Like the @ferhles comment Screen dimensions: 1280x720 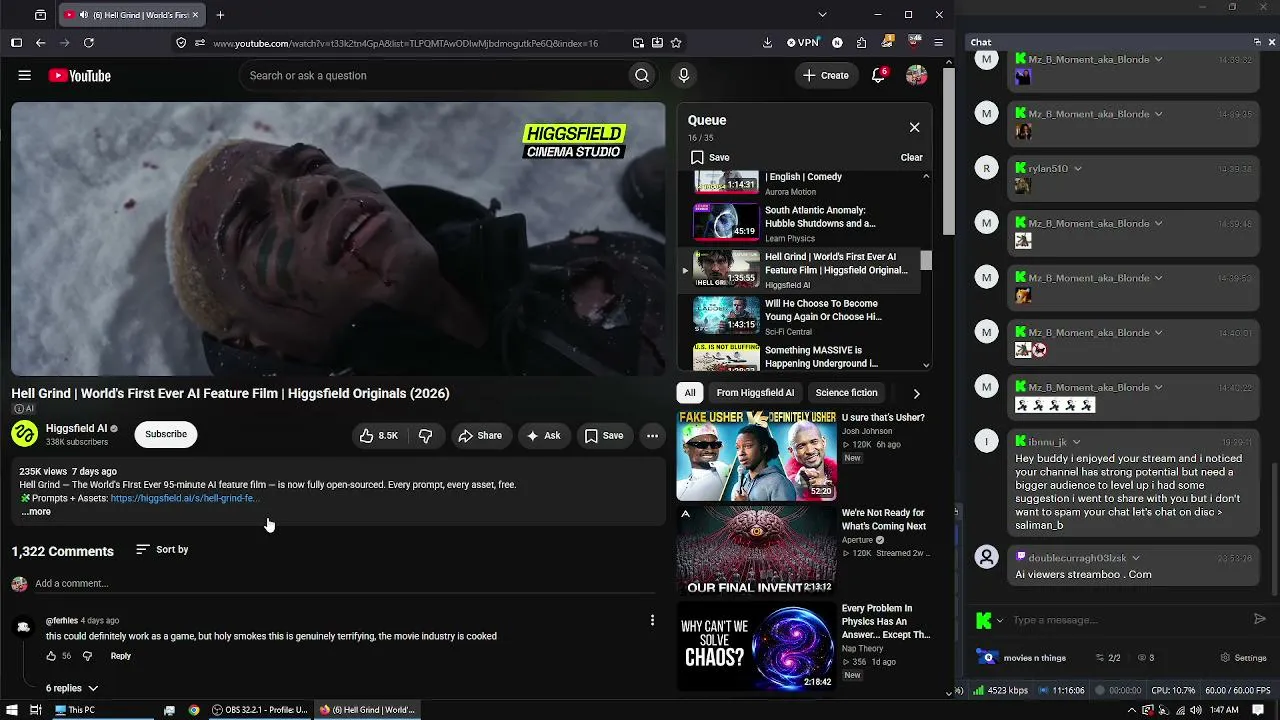click(x=51, y=656)
